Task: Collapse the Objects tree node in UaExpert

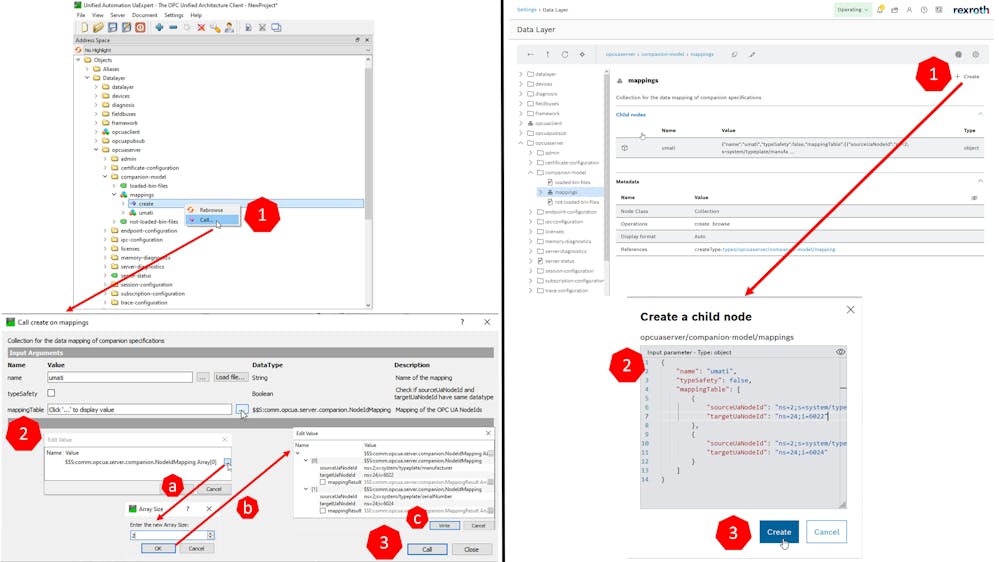Action: [78, 60]
